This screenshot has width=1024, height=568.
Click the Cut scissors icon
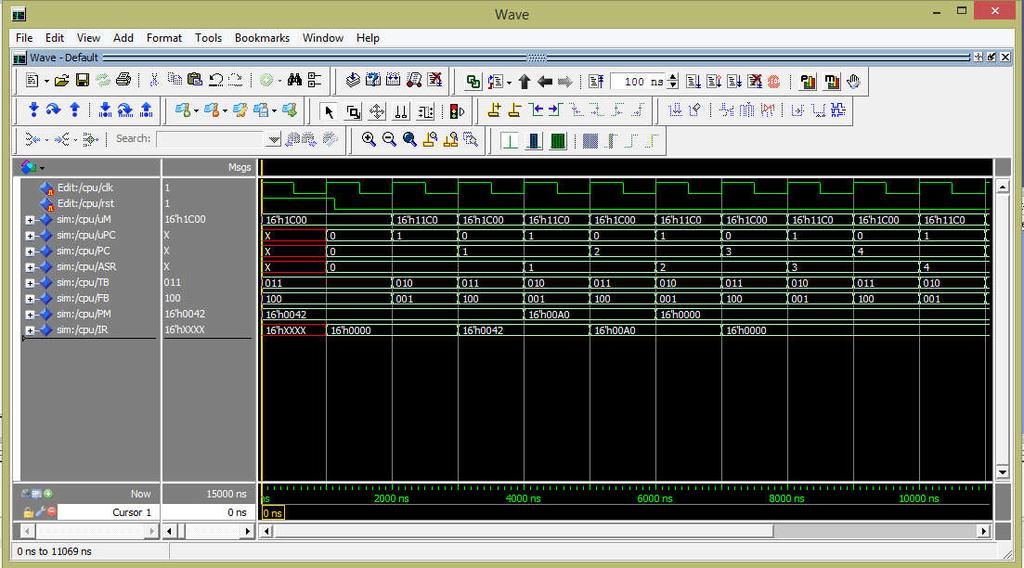[x=154, y=80]
